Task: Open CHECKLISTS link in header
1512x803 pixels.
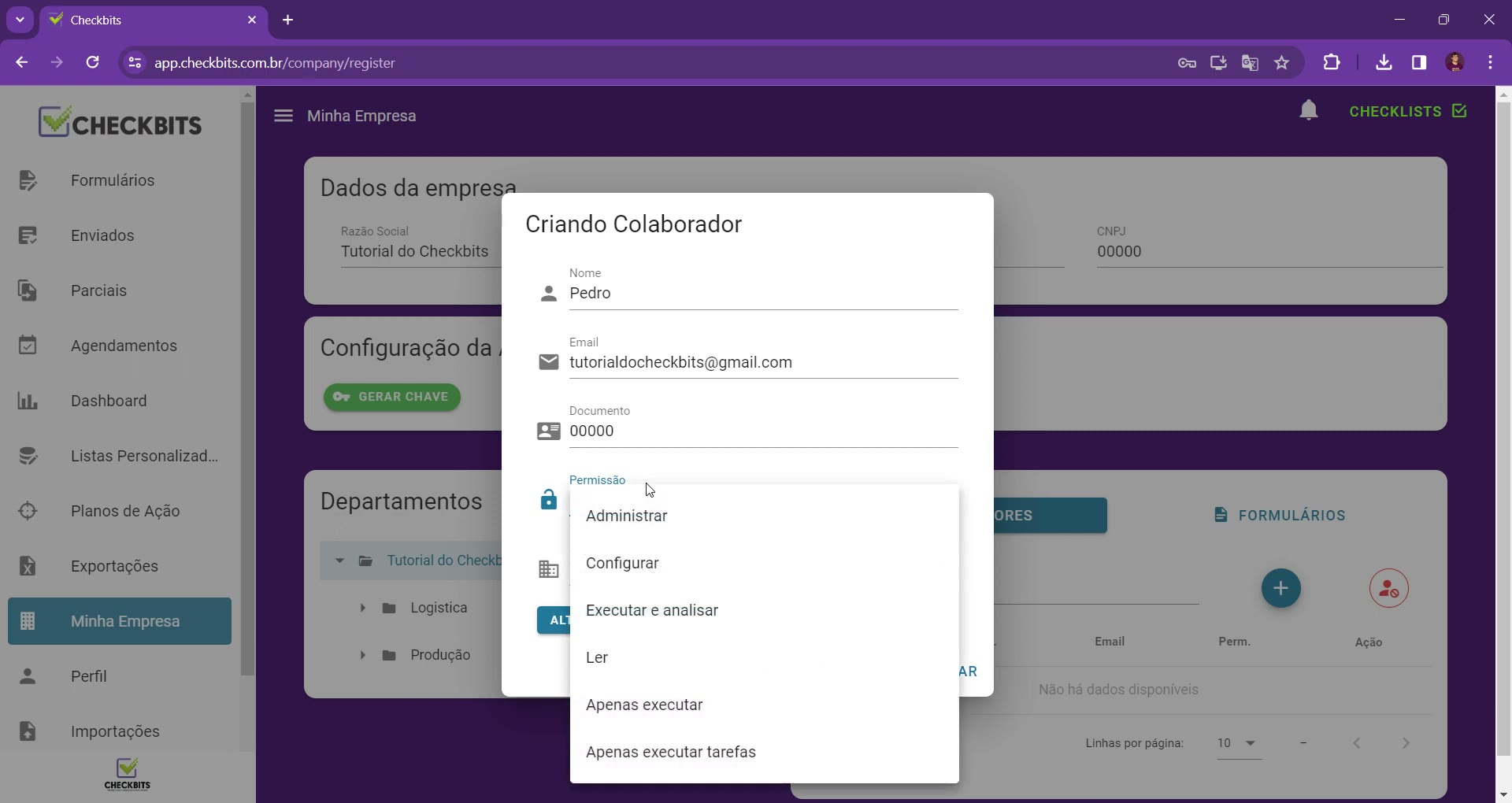Action: point(1408,111)
